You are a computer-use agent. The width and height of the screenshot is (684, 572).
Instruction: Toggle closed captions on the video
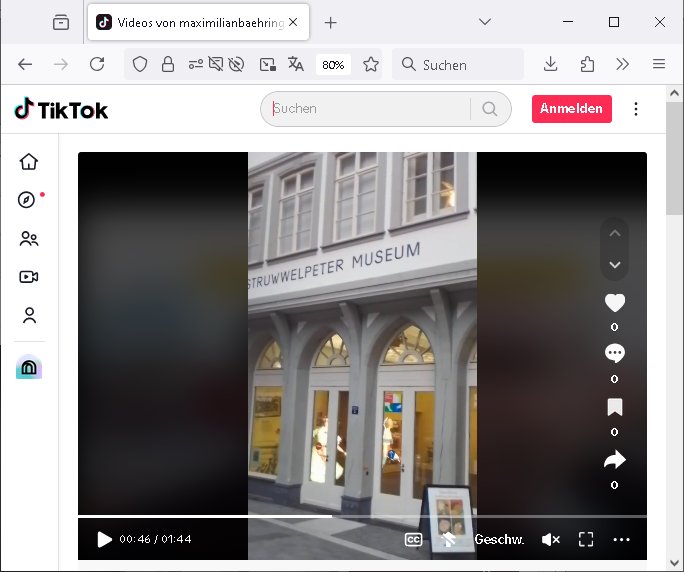pyautogui.click(x=413, y=540)
